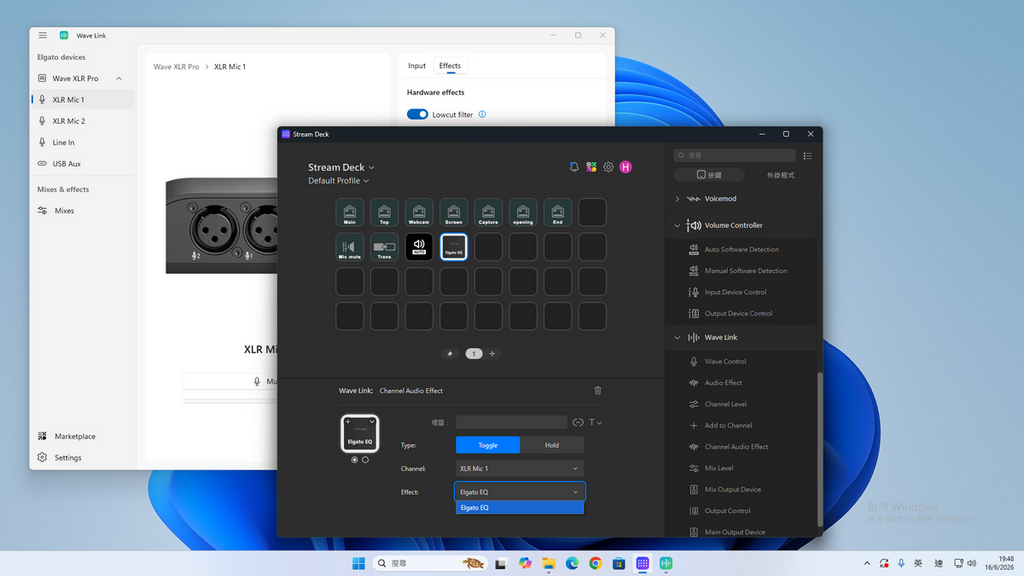Open Google Chrome from taskbar

596,564
